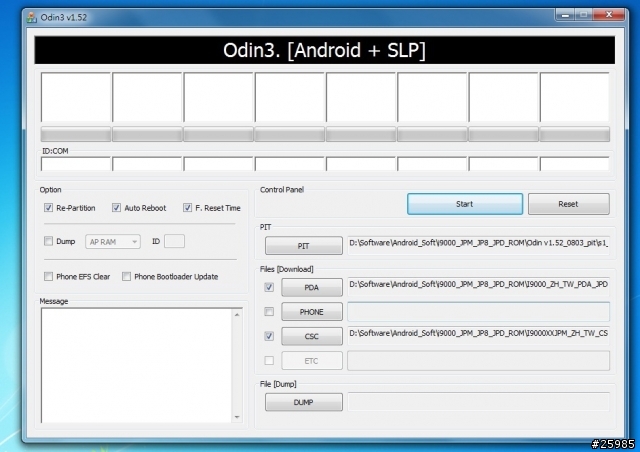Click the File Dump path field
This screenshot has height=452, width=640.
point(478,402)
